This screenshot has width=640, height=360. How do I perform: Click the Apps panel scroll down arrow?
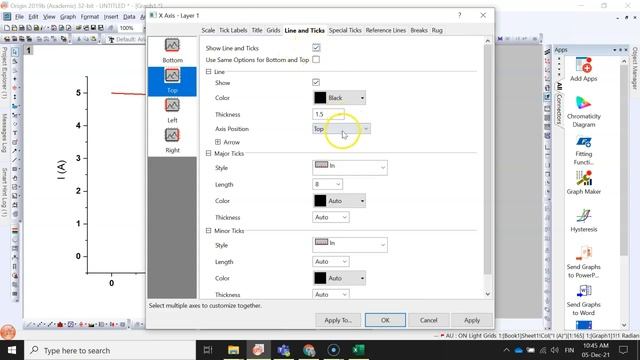[x=624, y=325]
